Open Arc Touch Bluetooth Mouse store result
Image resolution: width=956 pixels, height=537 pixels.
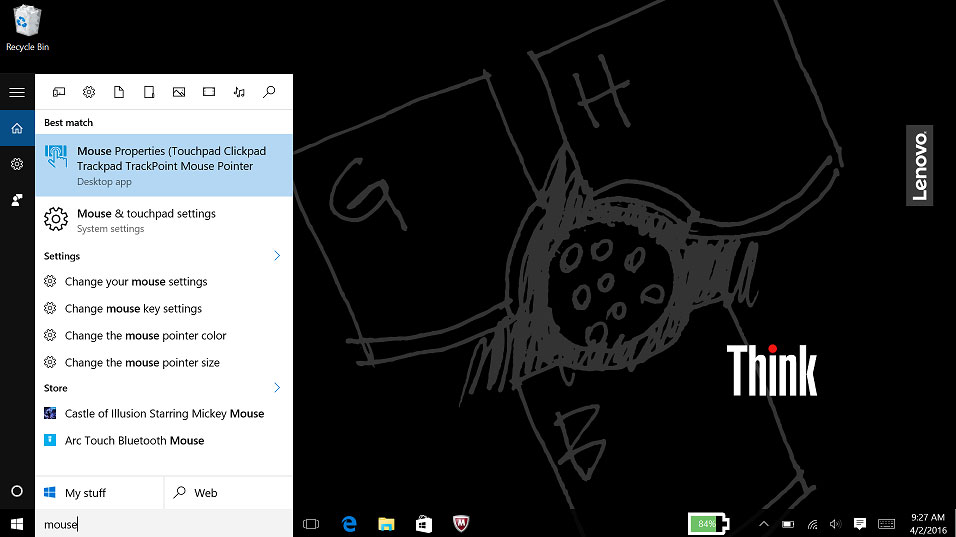164,440
